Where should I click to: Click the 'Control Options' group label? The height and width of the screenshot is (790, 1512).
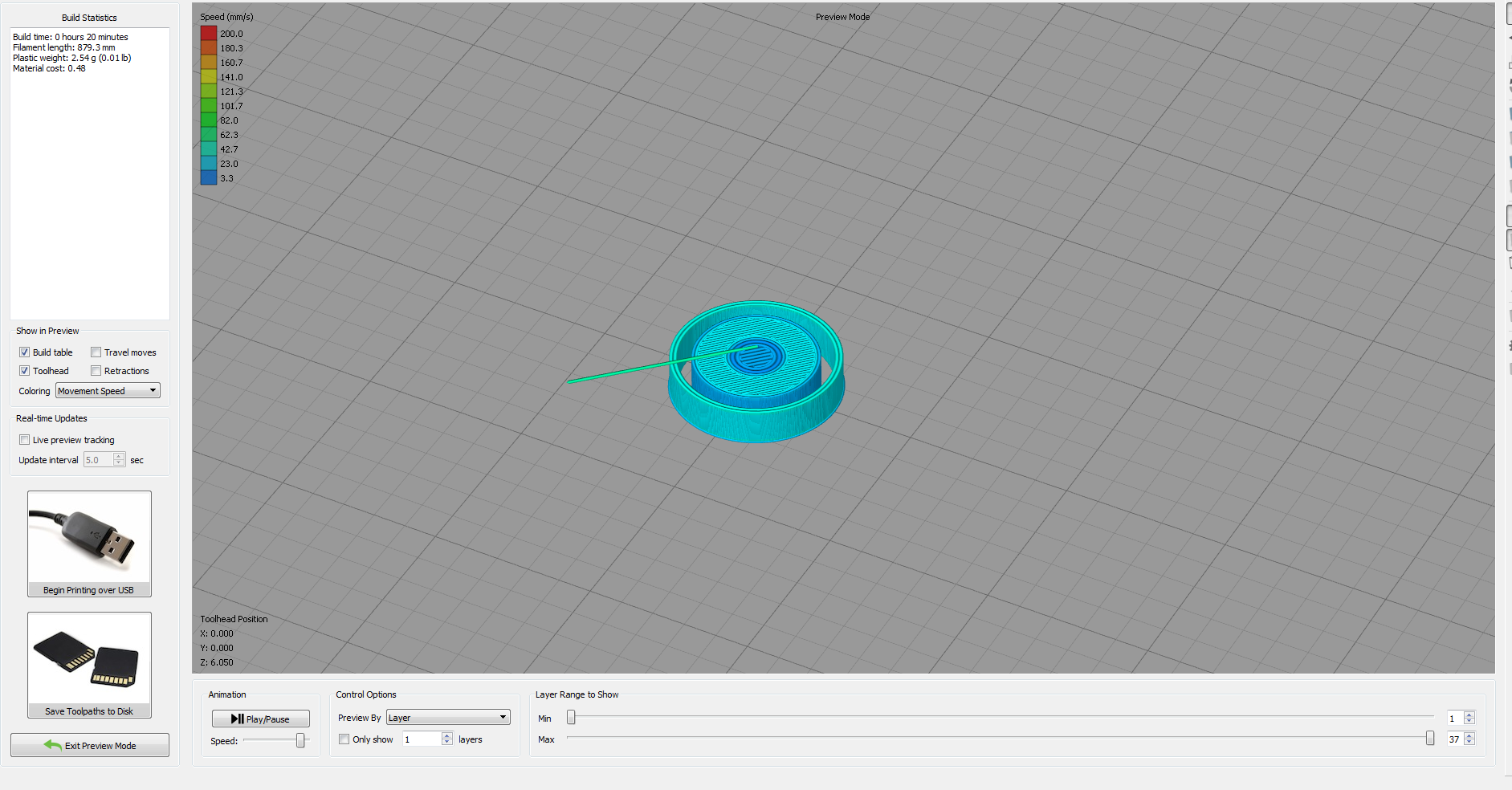click(366, 694)
